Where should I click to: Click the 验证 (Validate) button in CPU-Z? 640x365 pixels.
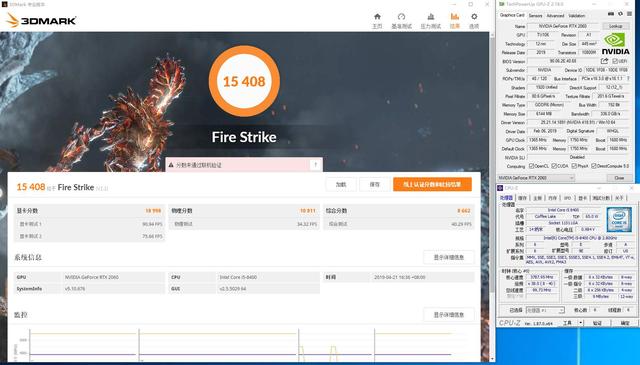pyautogui.click(x=597, y=323)
